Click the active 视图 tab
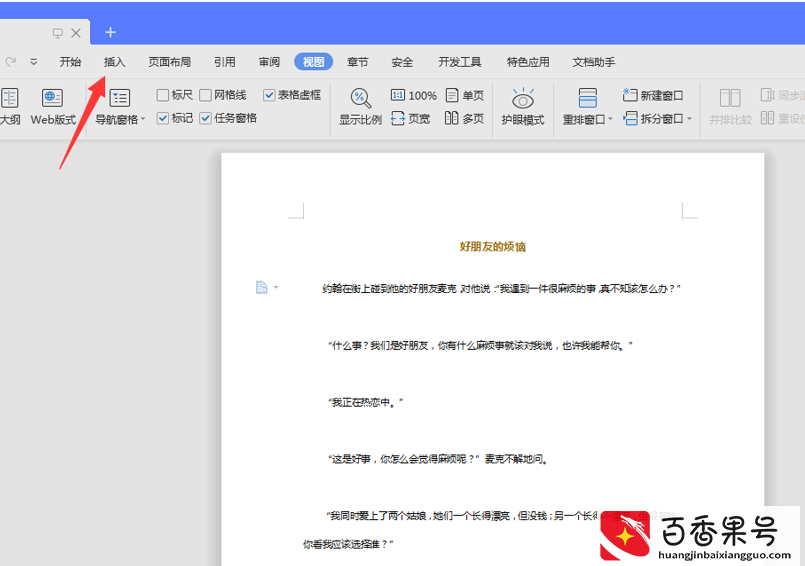Image resolution: width=805 pixels, height=566 pixels. (313, 62)
